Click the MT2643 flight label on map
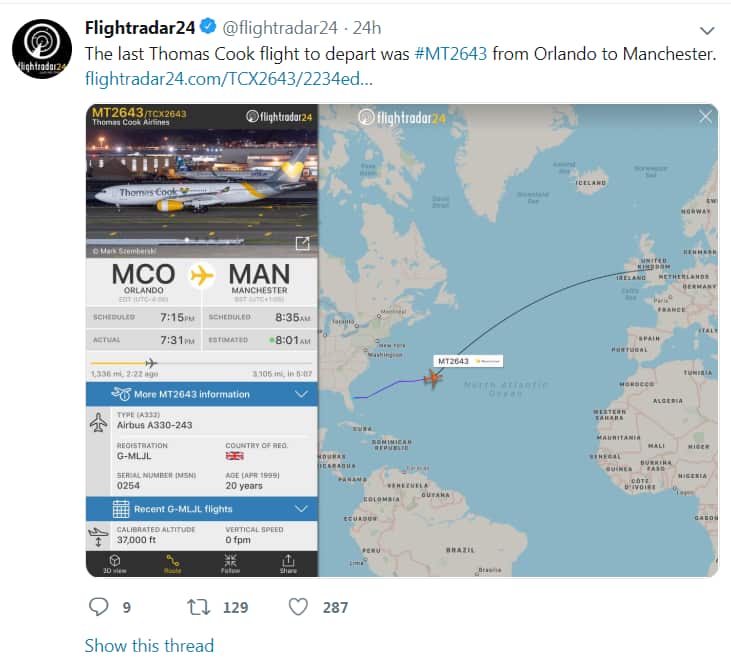The image size is (731, 665). coord(468,360)
